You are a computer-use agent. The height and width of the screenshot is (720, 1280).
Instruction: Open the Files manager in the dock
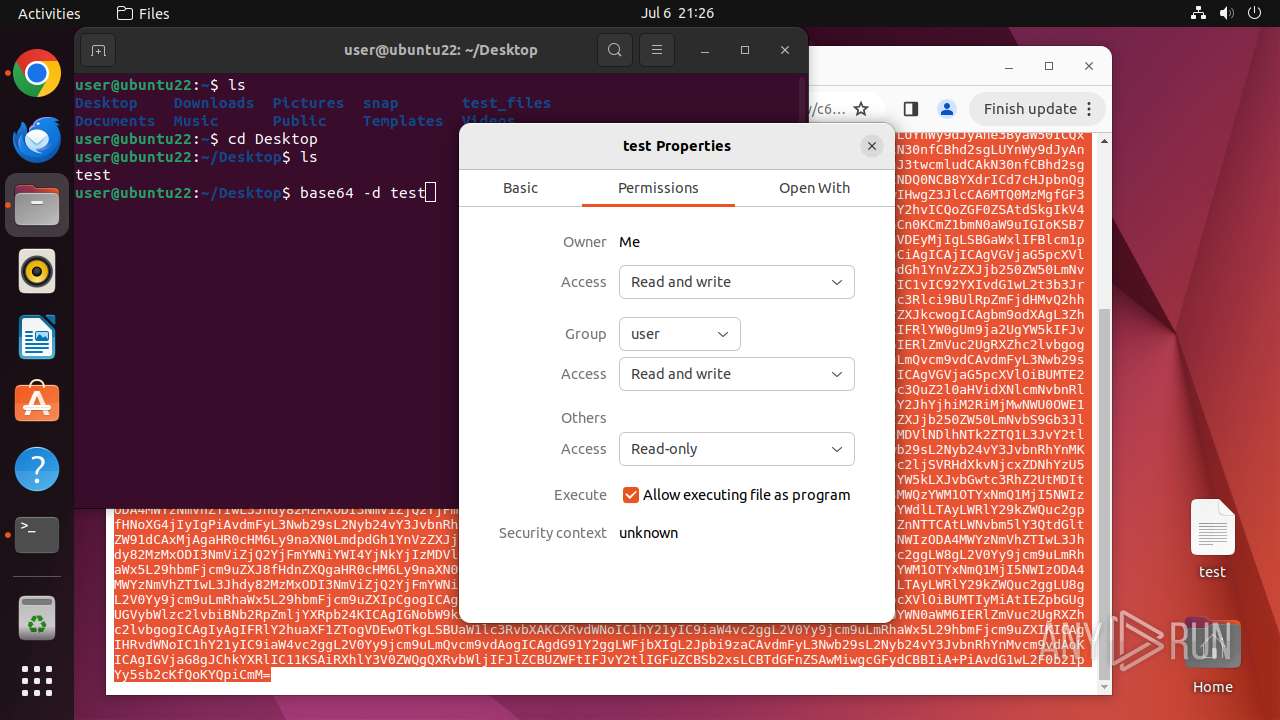click(37, 205)
